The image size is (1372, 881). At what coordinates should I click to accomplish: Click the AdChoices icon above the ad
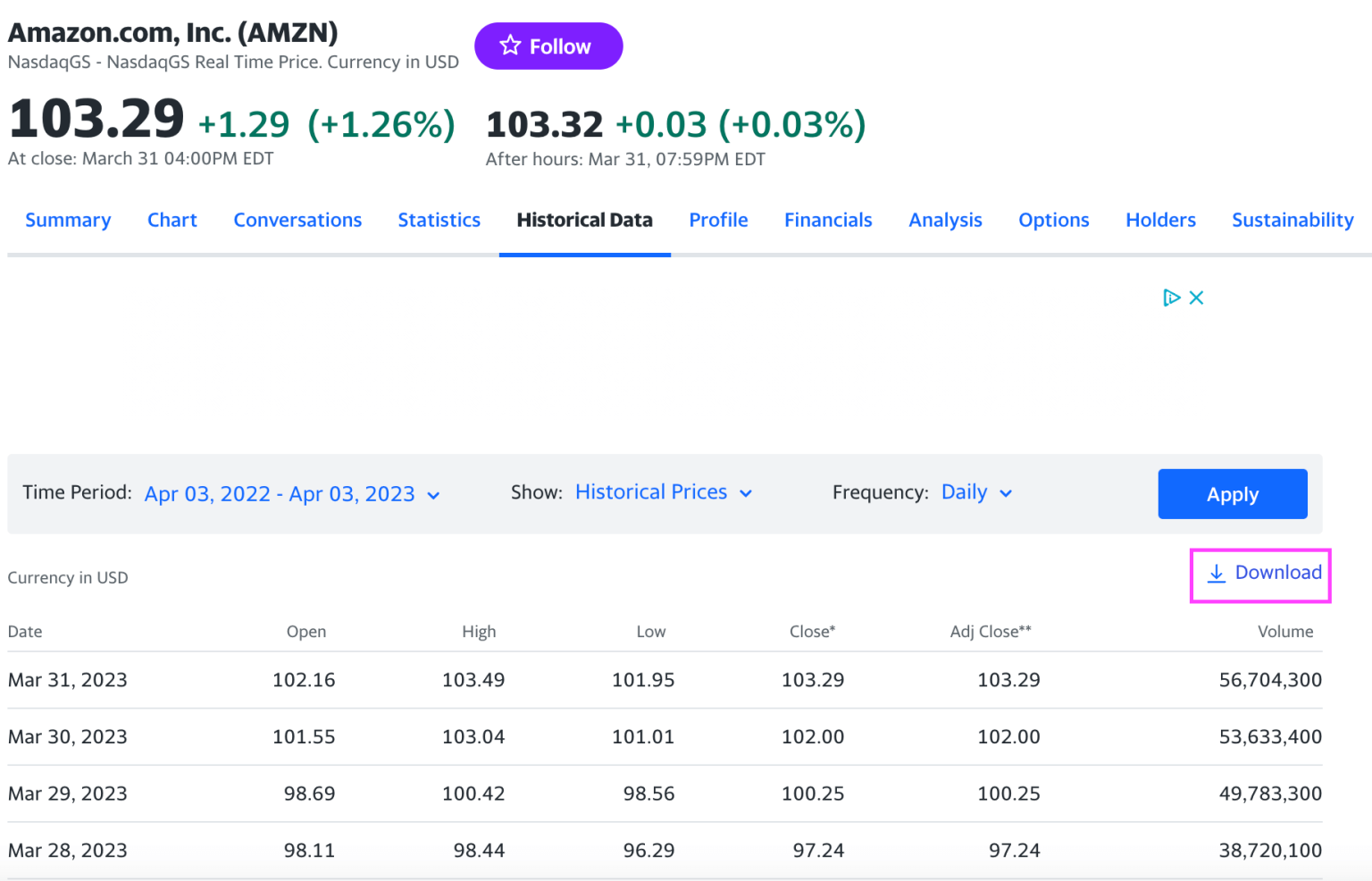point(1172,298)
